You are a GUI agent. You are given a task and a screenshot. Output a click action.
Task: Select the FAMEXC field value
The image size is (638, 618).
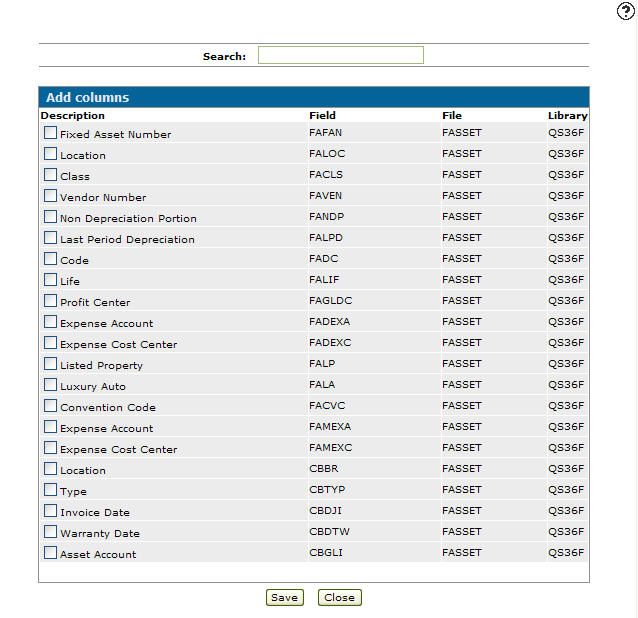coord(330,448)
